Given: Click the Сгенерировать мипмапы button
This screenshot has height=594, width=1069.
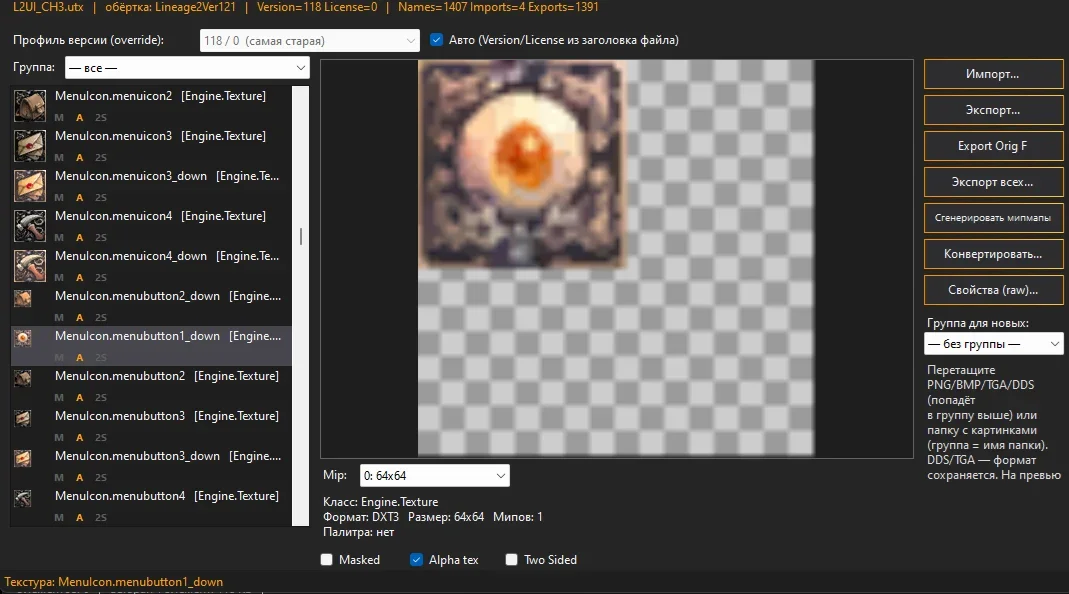Looking at the screenshot, I should [x=993, y=218].
